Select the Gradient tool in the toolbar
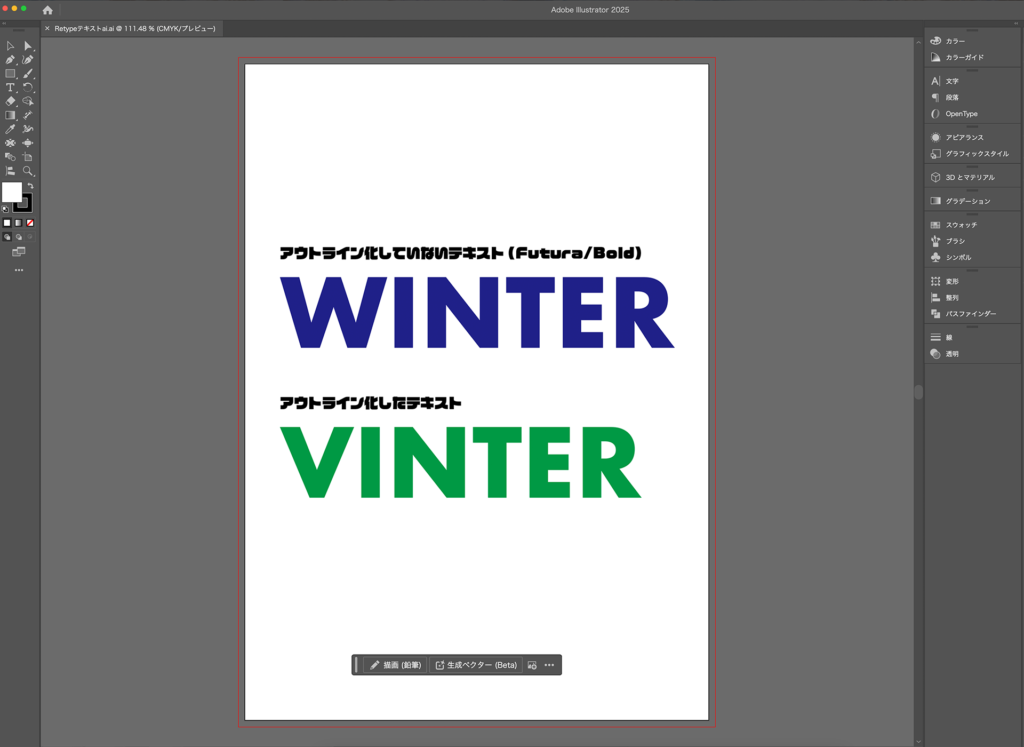The width and height of the screenshot is (1024, 747). pos(10,116)
